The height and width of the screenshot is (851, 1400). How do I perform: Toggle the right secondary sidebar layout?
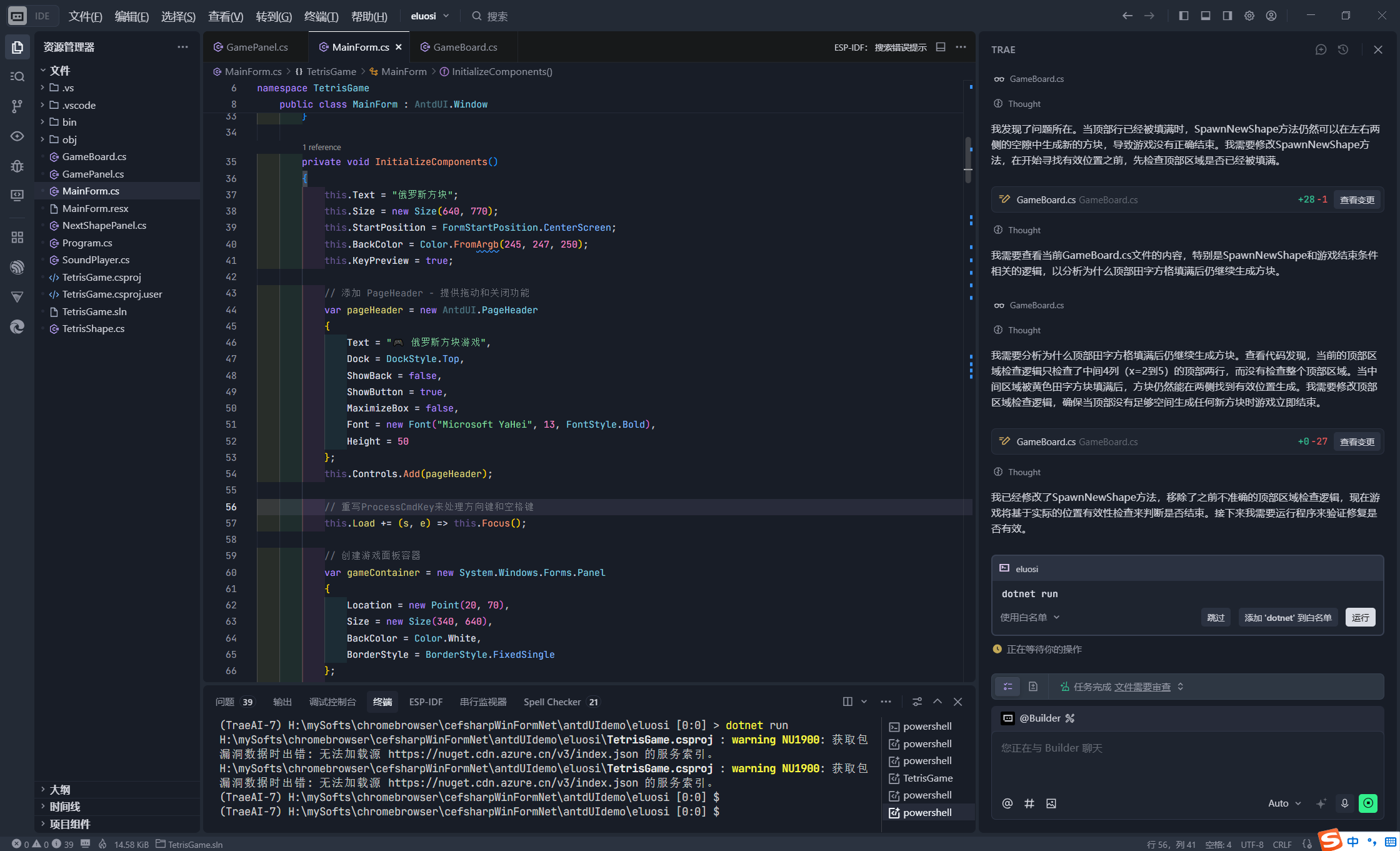(x=1227, y=16)
